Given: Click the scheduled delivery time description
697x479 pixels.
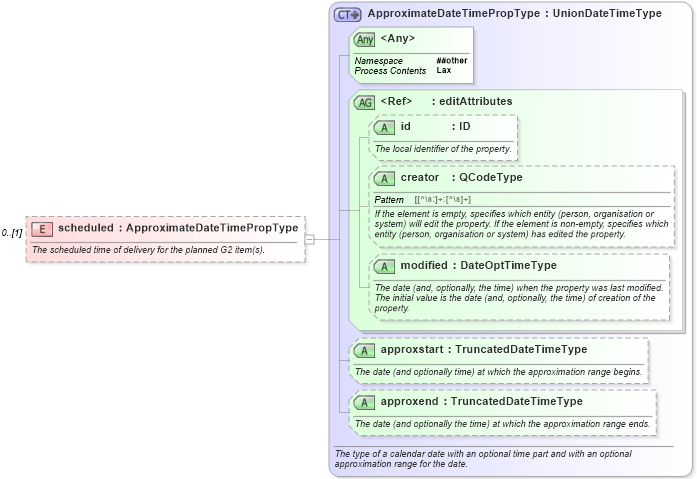Looking at the screenshot, I should [x=148, y=250].
